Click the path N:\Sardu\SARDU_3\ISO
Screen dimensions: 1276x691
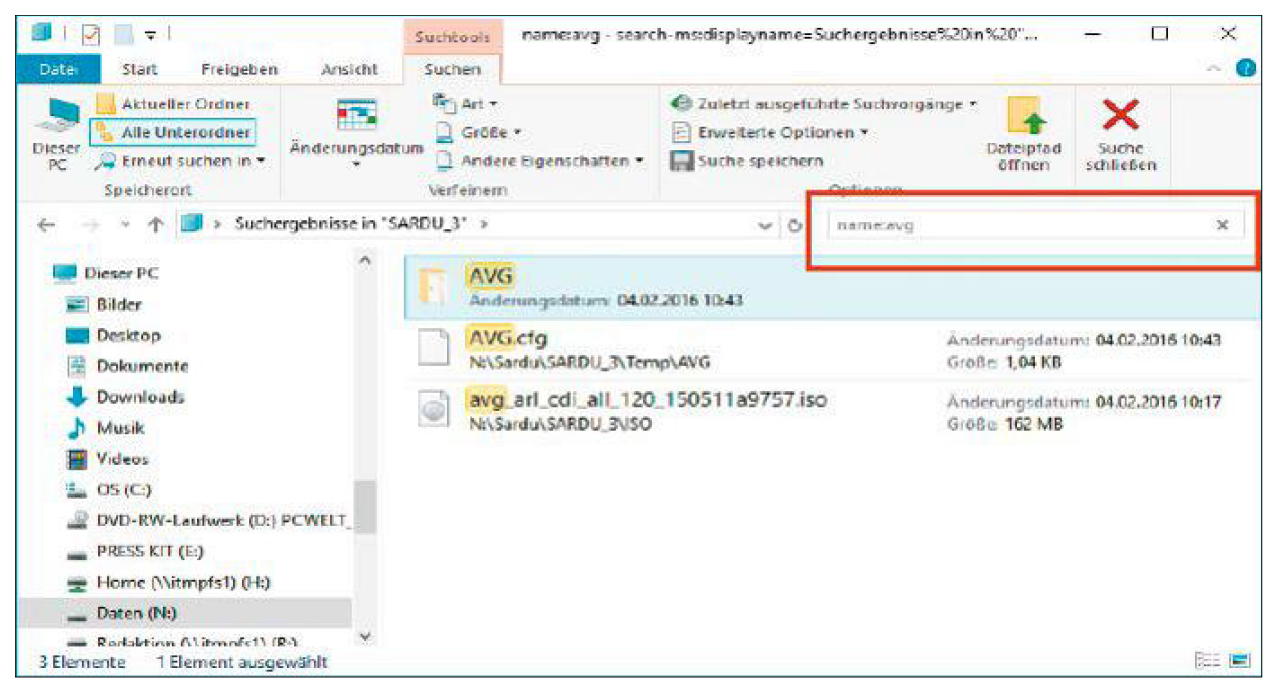coord(561,424)
